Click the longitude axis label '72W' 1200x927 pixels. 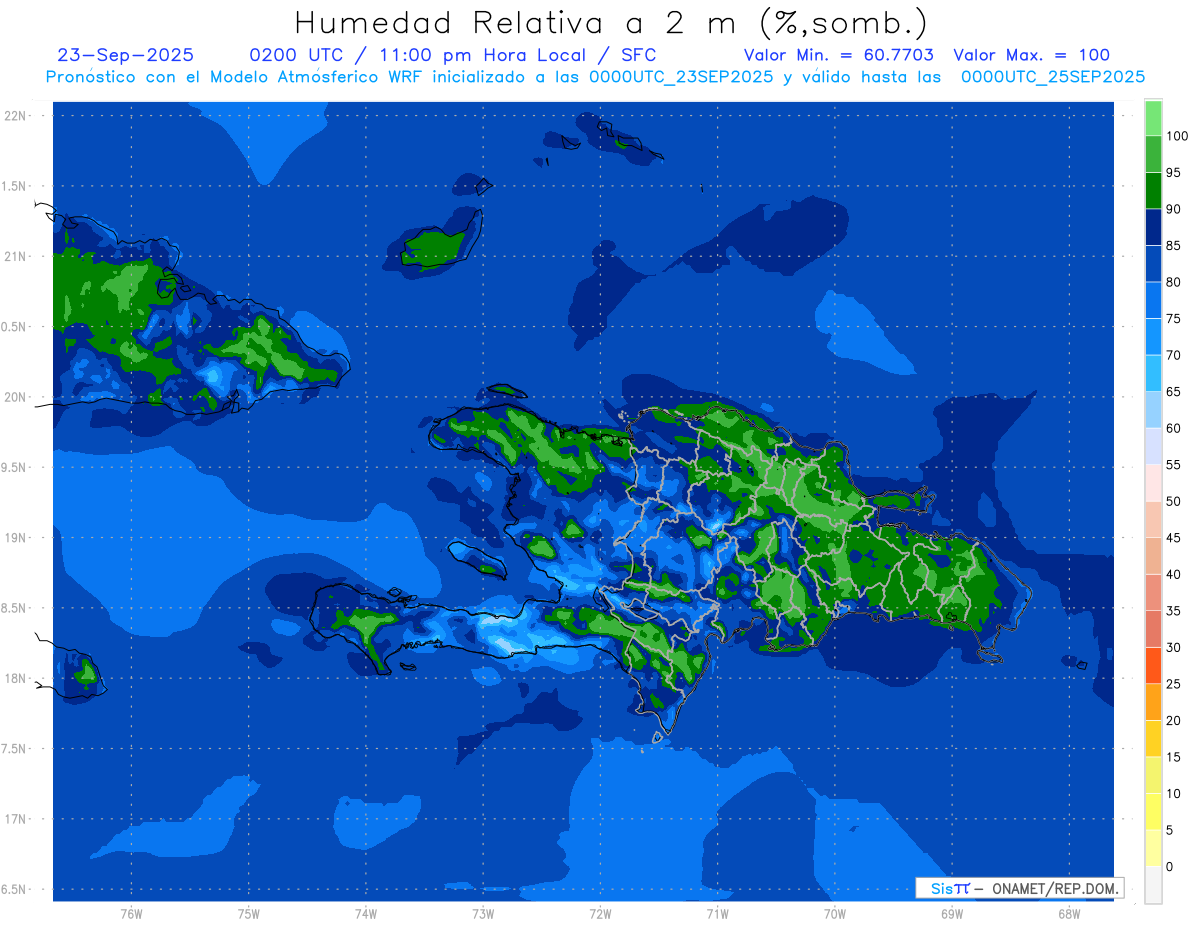pos(600,914)
